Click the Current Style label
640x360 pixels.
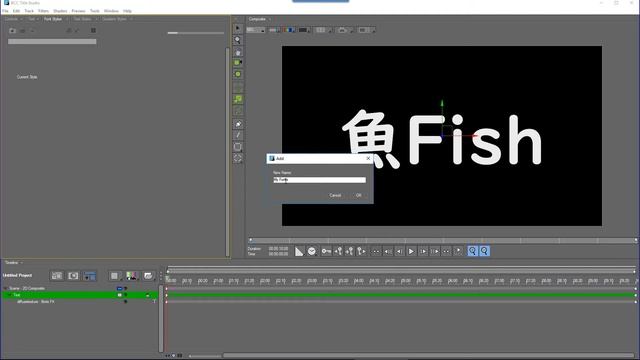coord(27,77)
